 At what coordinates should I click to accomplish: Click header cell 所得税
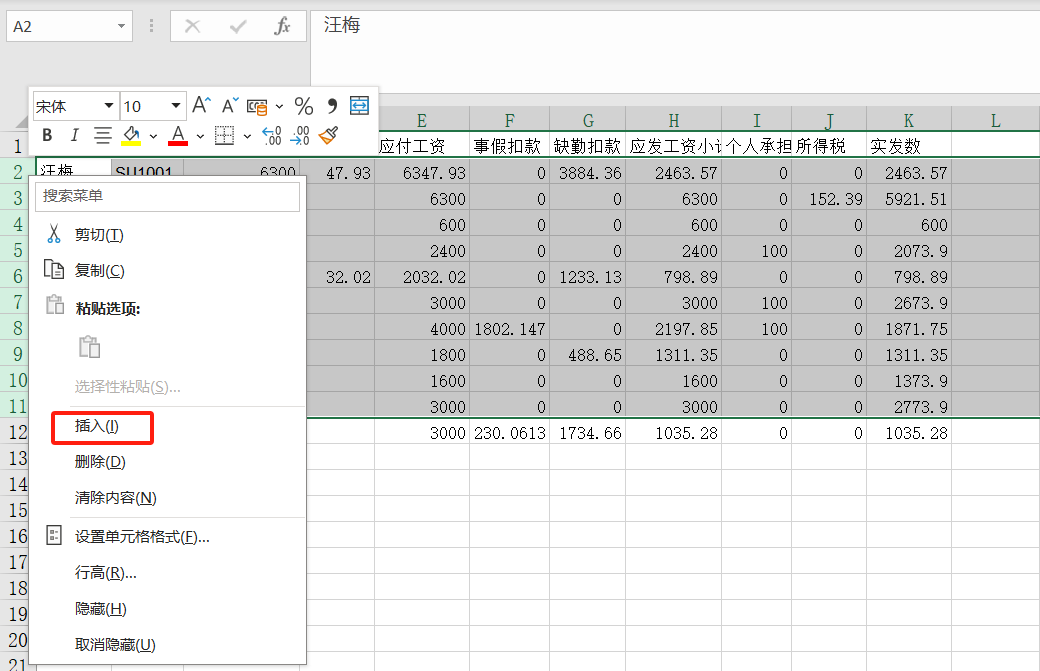coord(828,146)
